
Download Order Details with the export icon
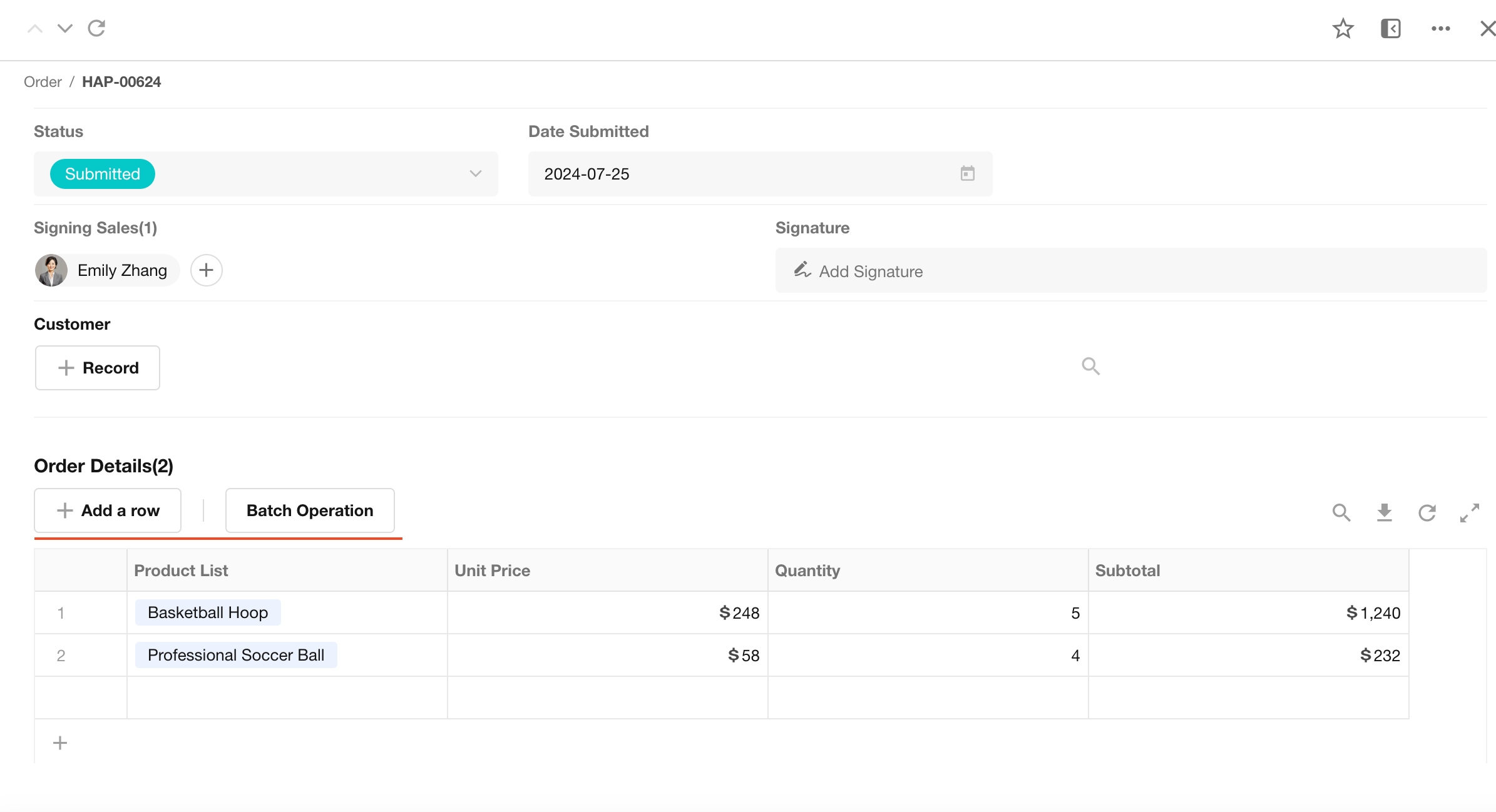pos(1384,512)
